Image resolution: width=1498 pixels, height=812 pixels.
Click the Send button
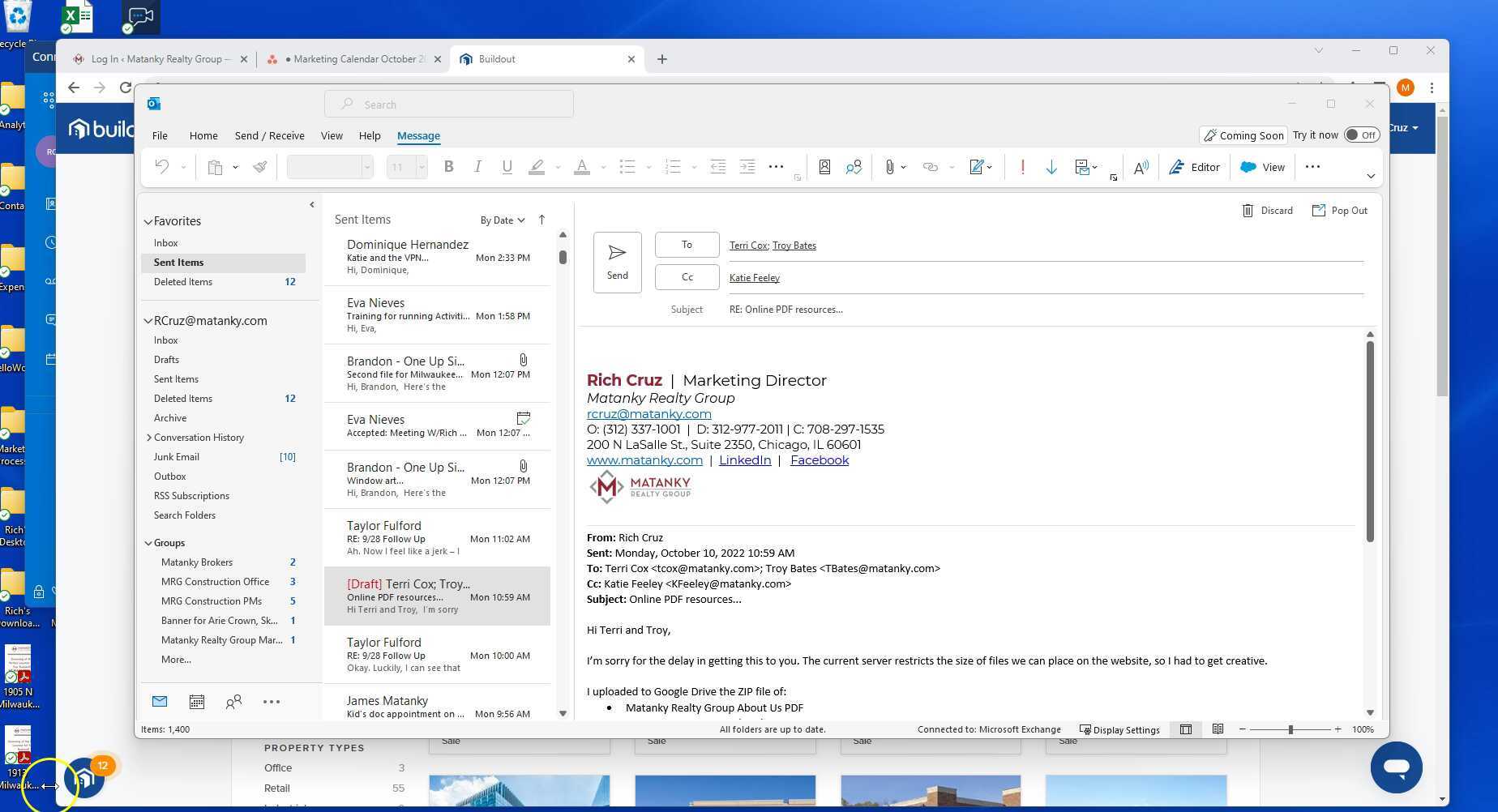(x=617, y=262)
